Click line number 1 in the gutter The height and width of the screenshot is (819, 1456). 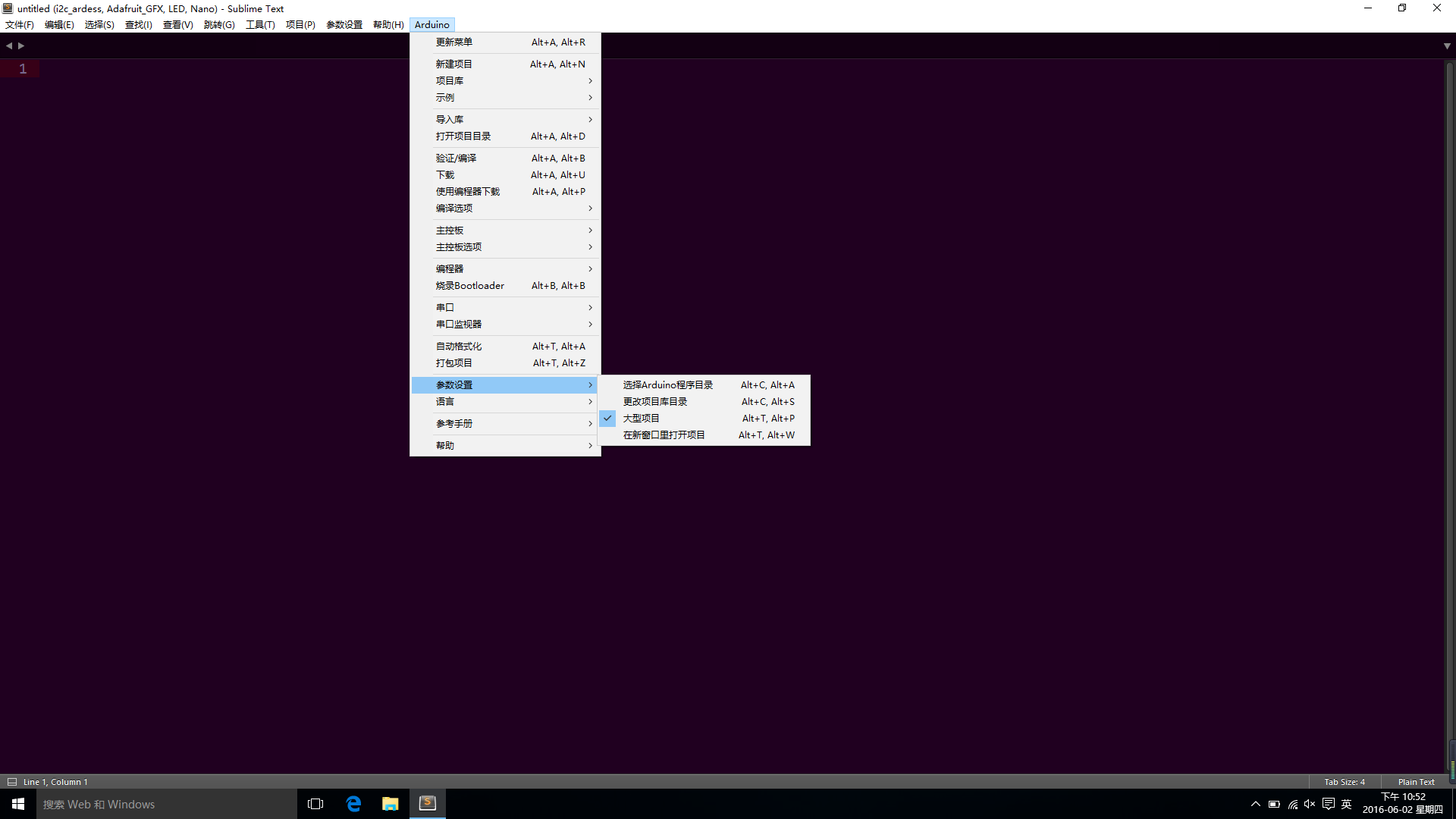(23, 69)
